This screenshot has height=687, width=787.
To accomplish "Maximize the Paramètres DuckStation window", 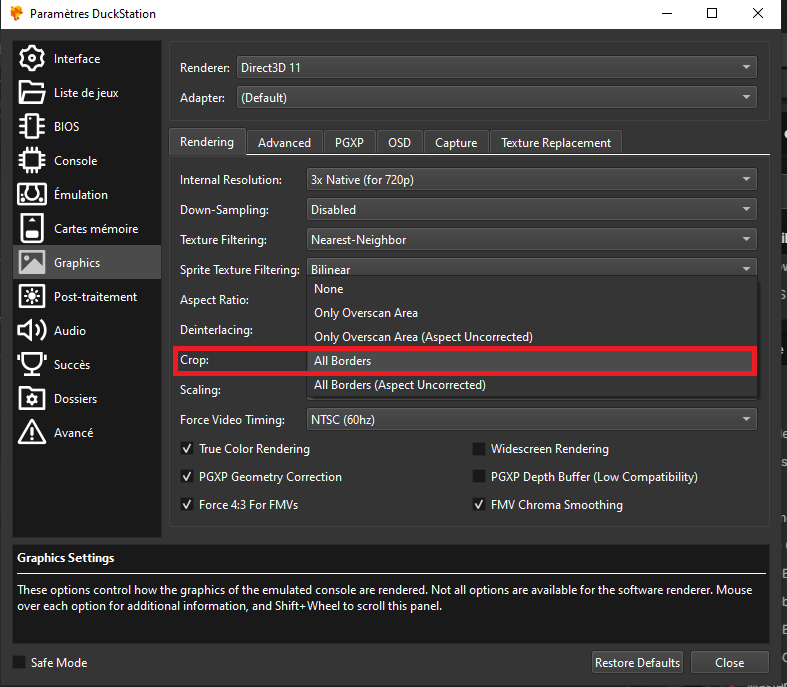I will [x=712, y=14].
